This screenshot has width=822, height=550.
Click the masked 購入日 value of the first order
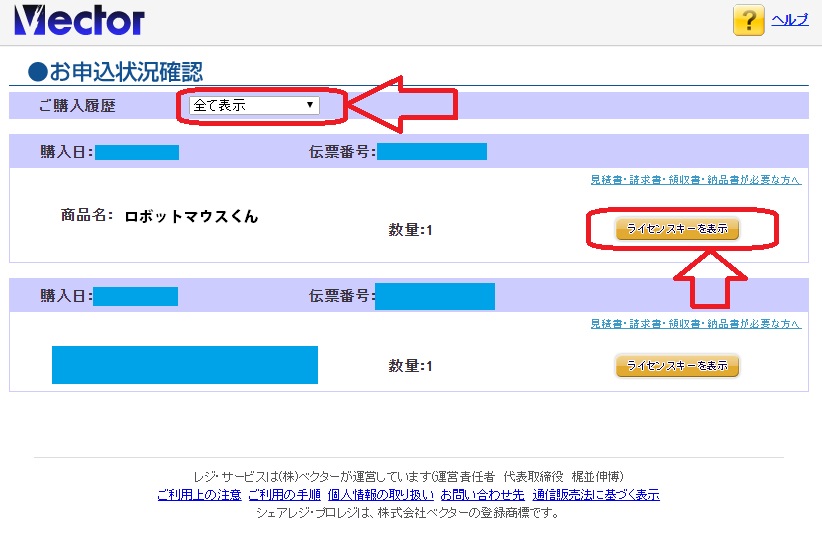137,152
